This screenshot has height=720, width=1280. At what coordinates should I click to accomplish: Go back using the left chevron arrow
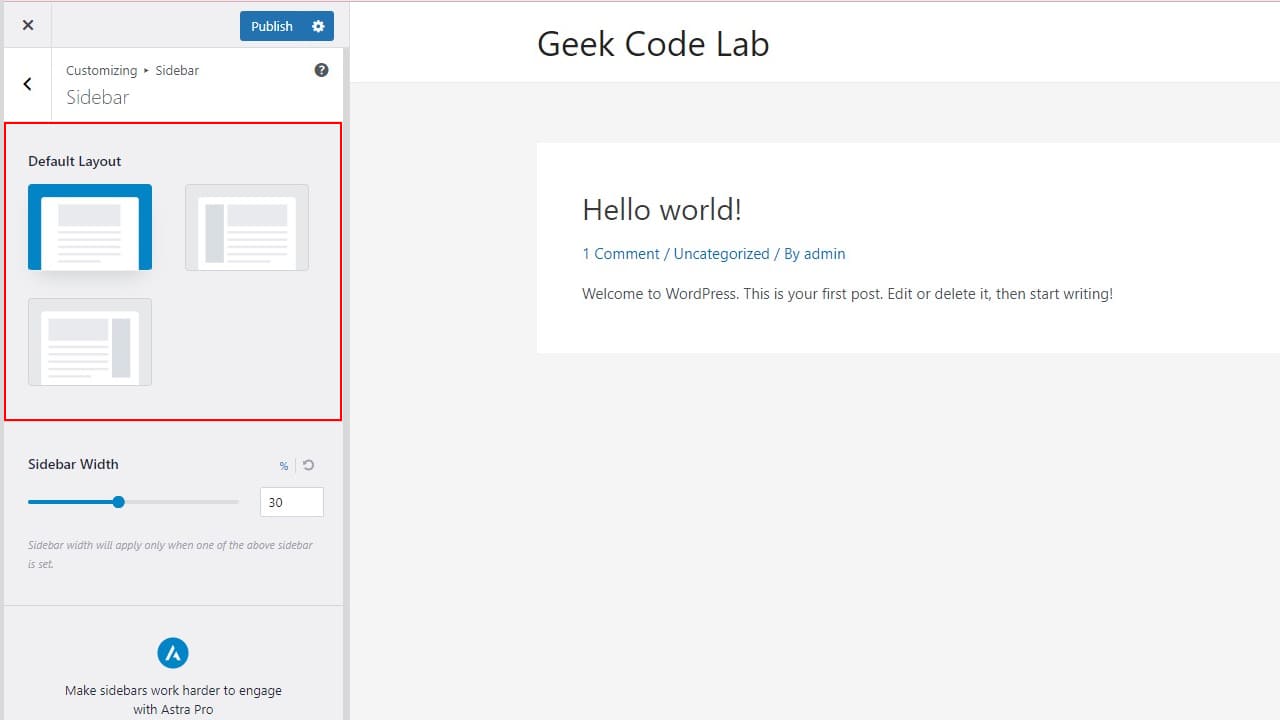click(27, 84)
